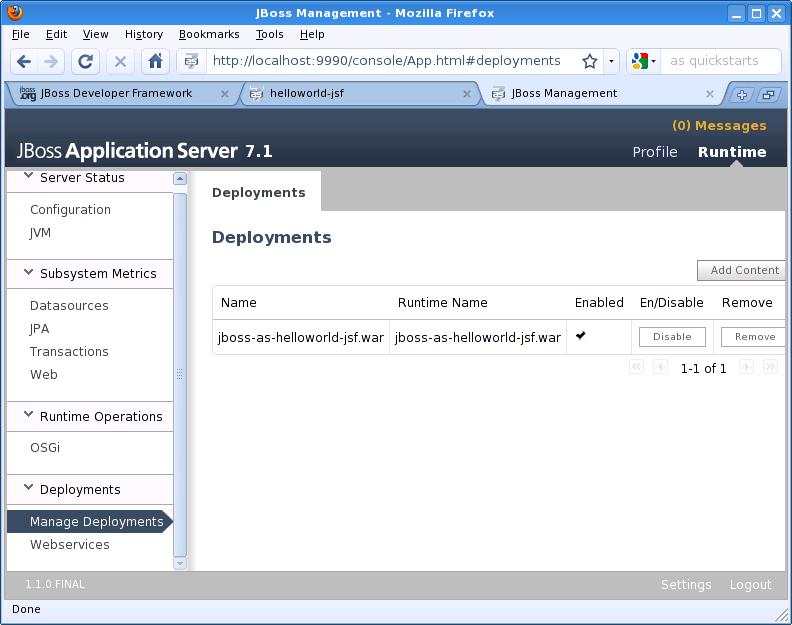The height and width of the screenshot is (625, 792).
Task: Collapse the Server Status section
Action: [29, 176]
